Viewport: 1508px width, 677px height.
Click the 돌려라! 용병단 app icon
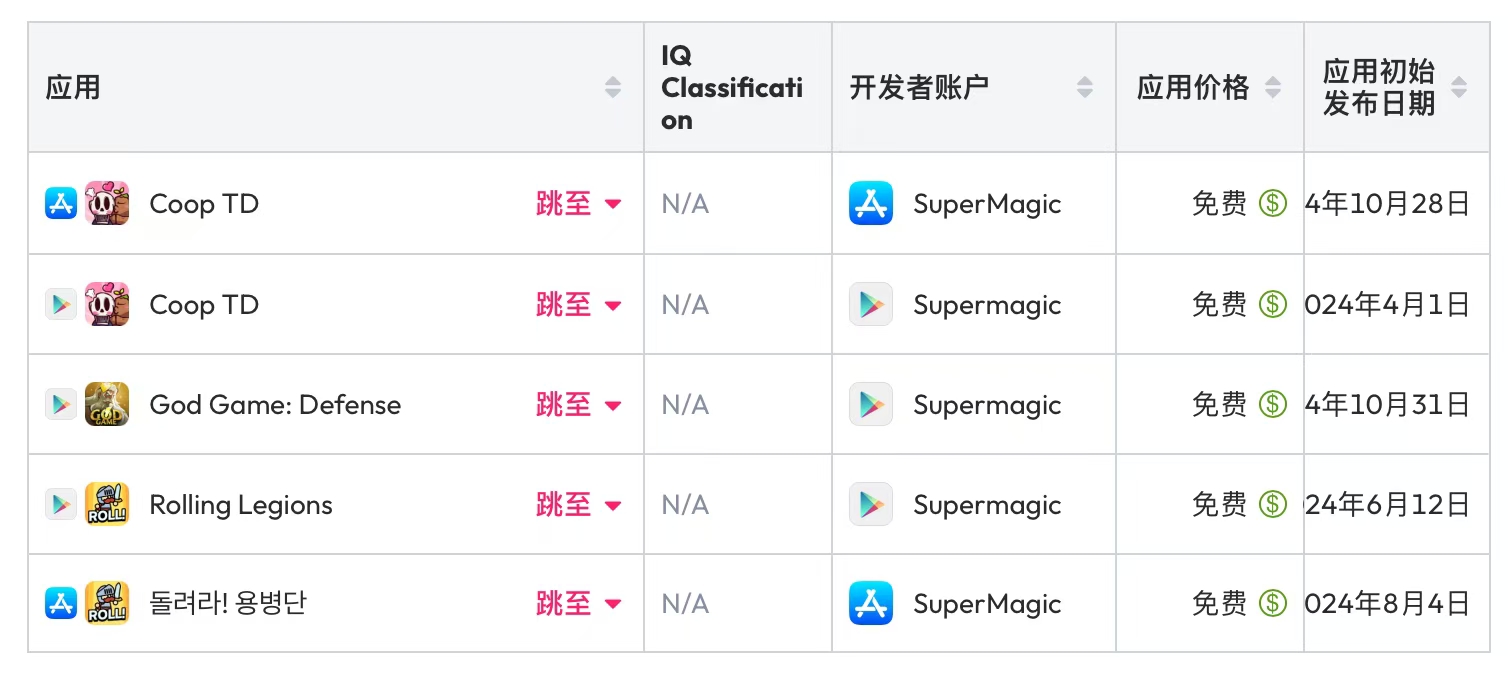[x=107, y=604]
